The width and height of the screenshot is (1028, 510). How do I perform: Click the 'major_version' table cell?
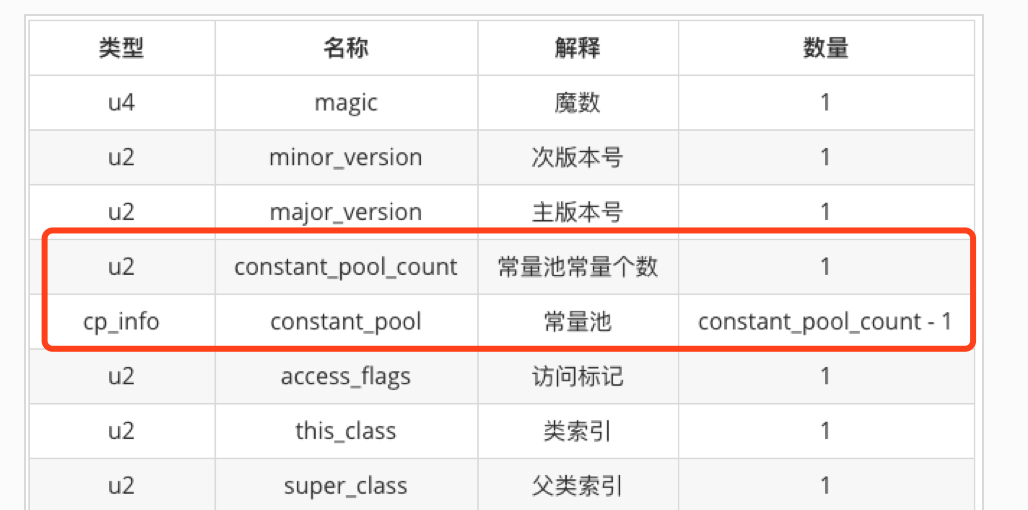coord(346,212)
